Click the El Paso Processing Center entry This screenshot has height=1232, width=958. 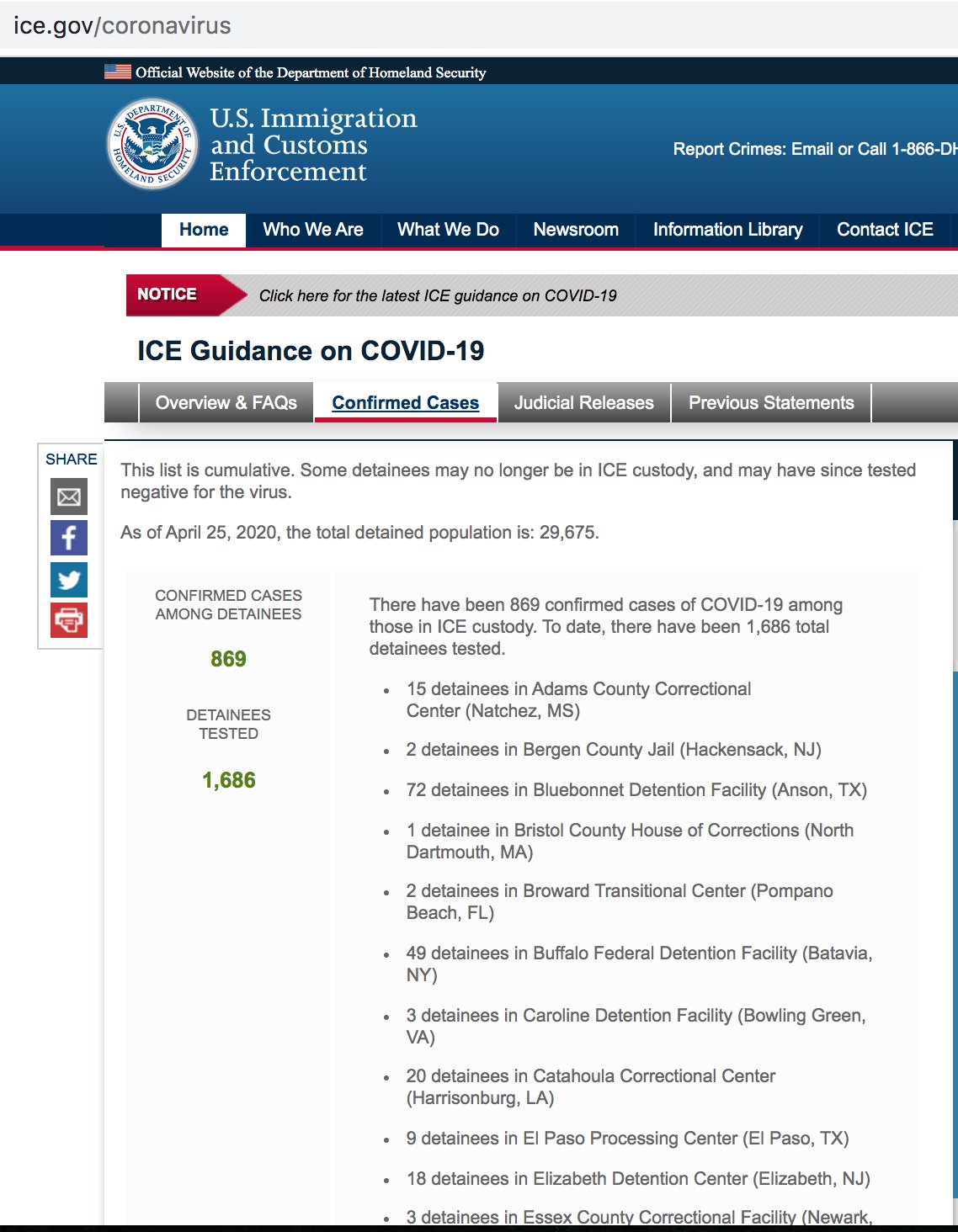(627, 1139)
